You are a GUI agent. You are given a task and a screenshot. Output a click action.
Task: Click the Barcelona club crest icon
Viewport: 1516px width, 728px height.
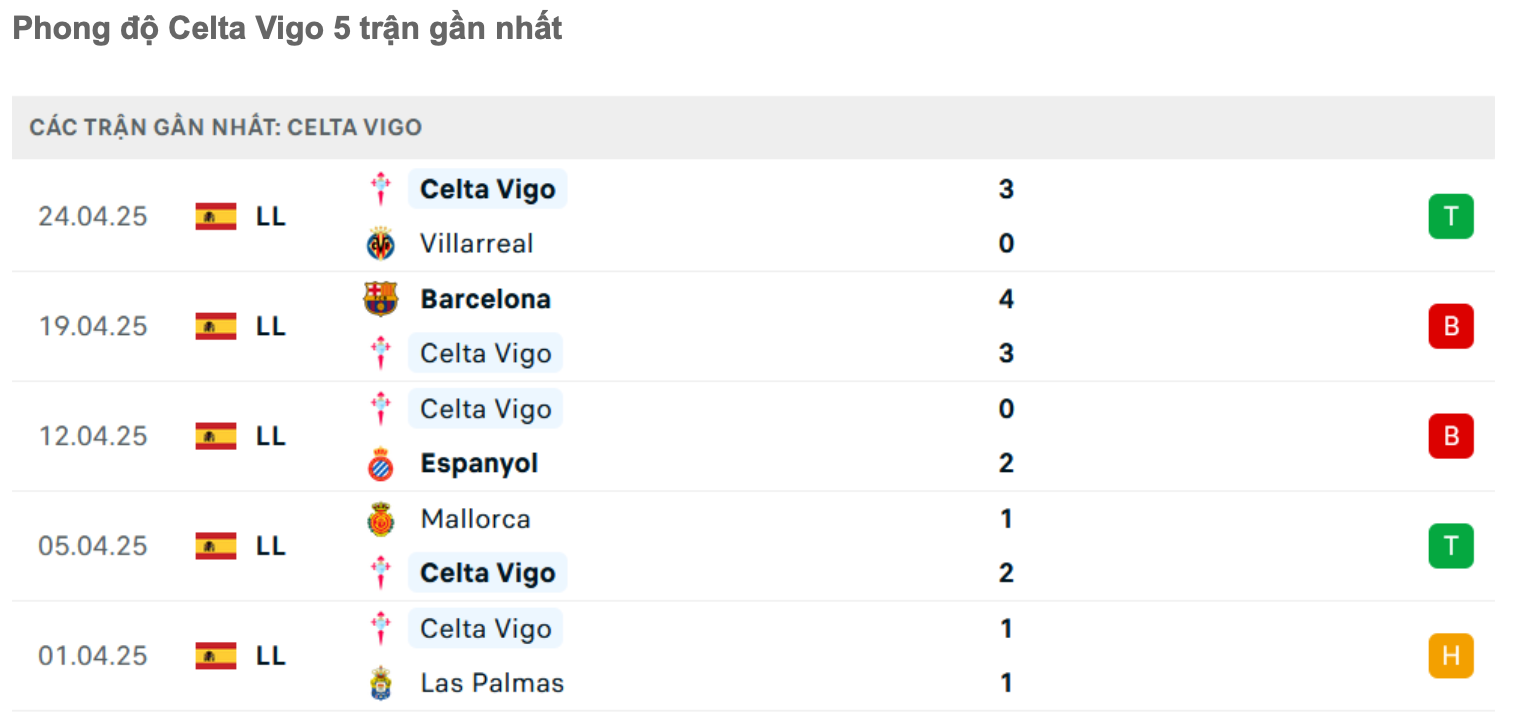[381, 299]
